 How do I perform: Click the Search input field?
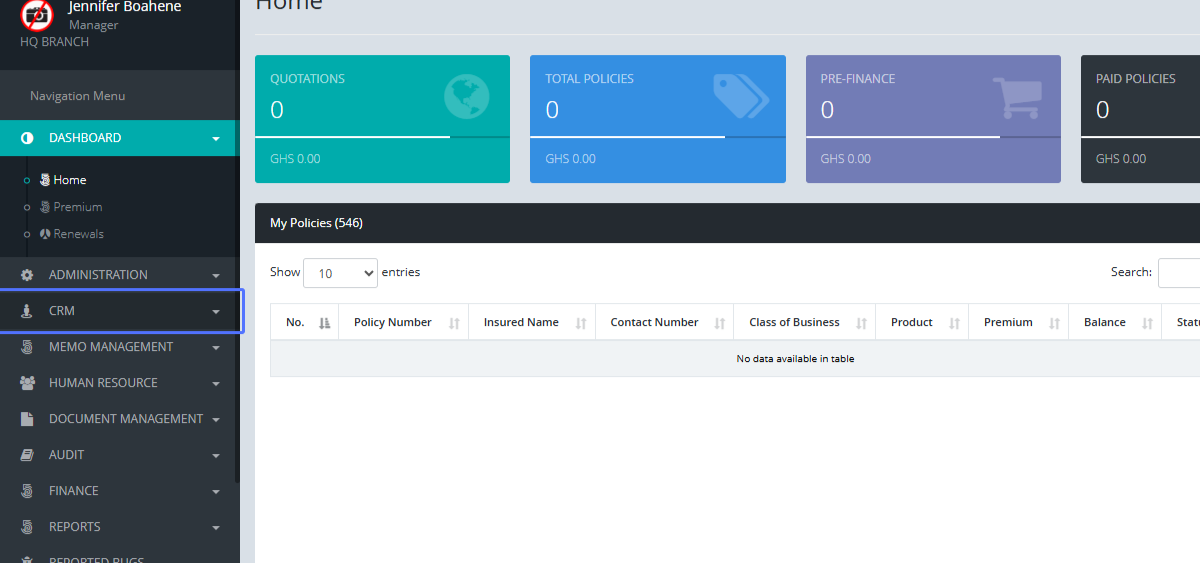tap(1178, 272)
